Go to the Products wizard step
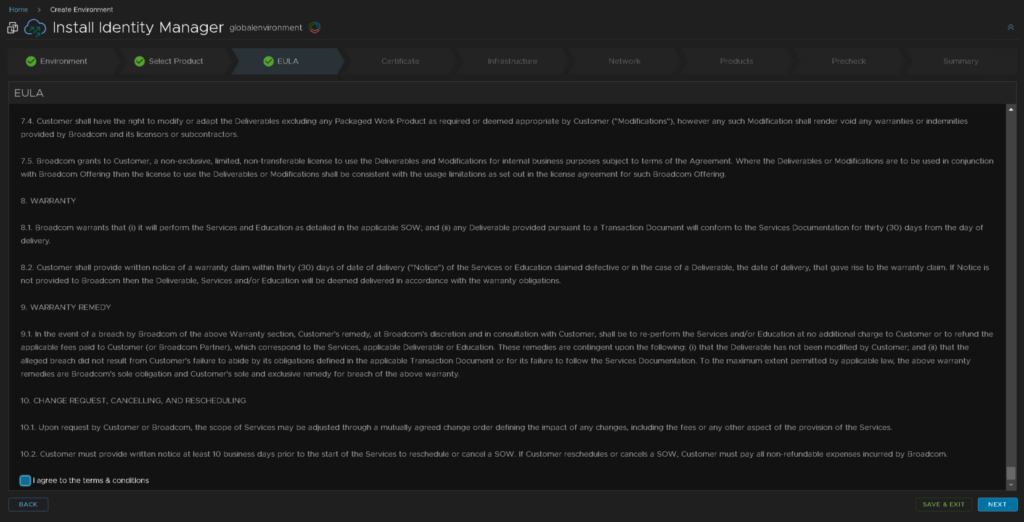 pyautogui.click(x=736, y=61)
